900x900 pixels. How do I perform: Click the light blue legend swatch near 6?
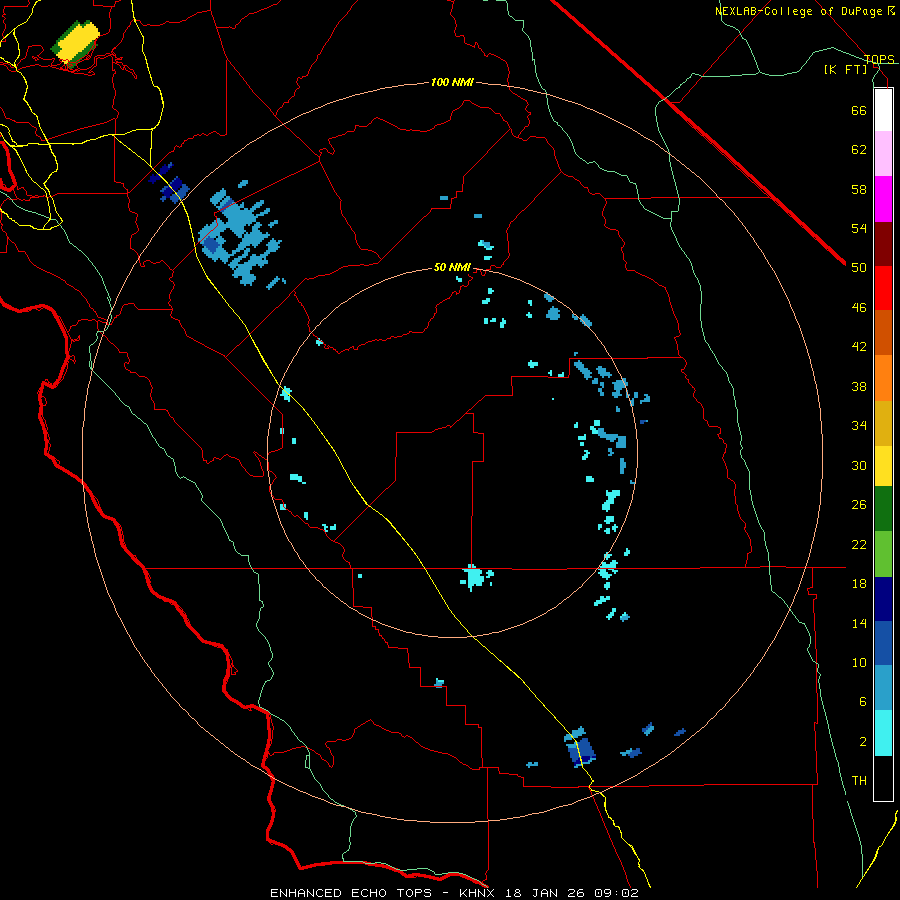coord(883,688)
